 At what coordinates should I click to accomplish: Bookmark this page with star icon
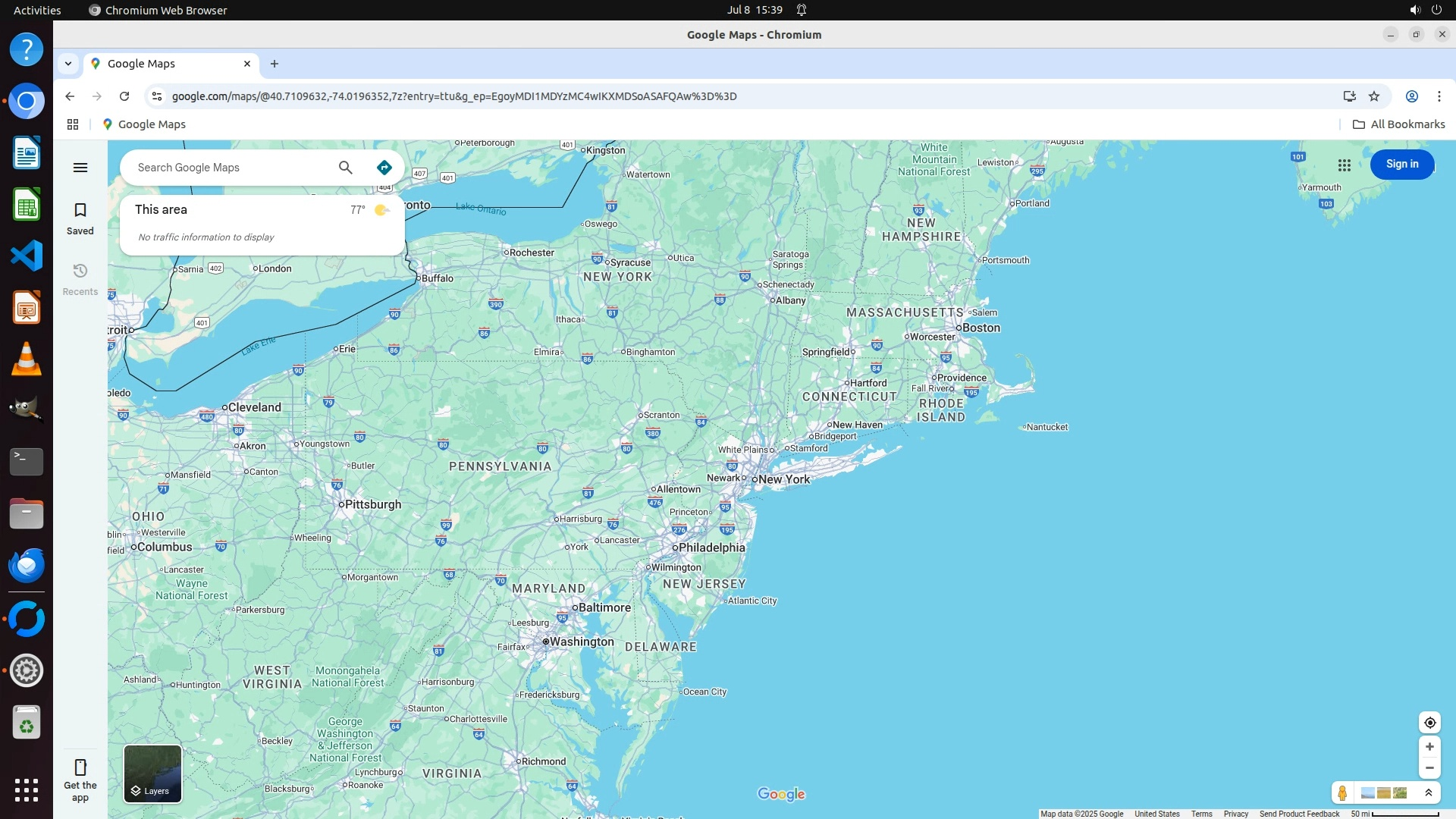[1374, 96]
